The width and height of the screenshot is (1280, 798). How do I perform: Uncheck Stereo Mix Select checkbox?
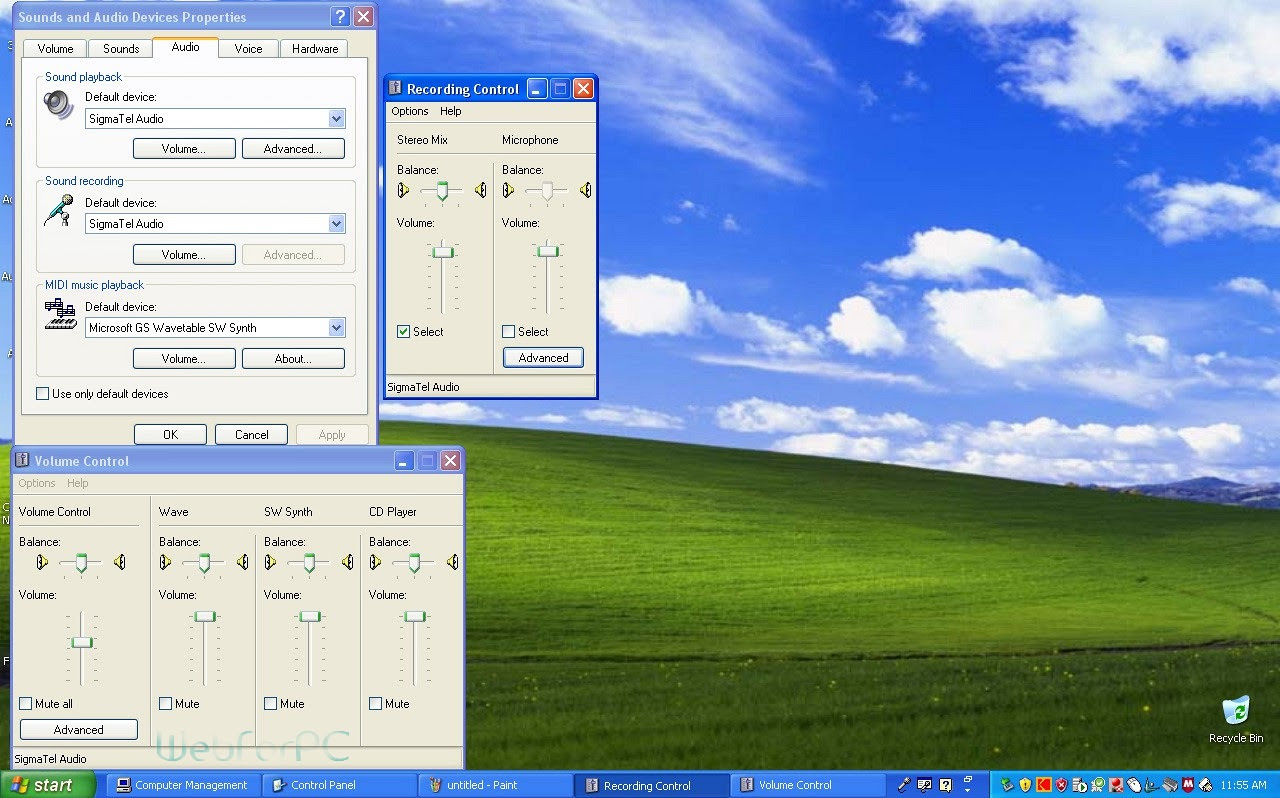pyautogui.click(x=404, y=332)
